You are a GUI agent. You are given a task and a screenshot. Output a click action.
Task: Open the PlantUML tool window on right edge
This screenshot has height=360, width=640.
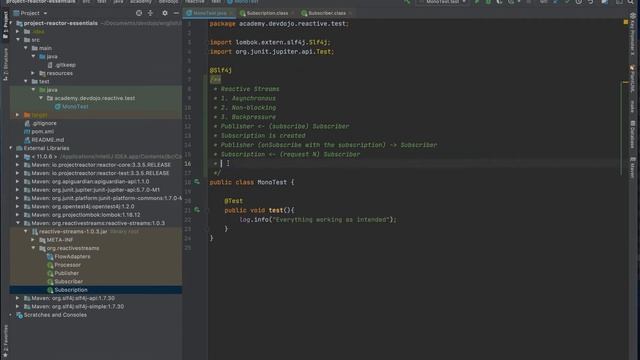(632, 78)
